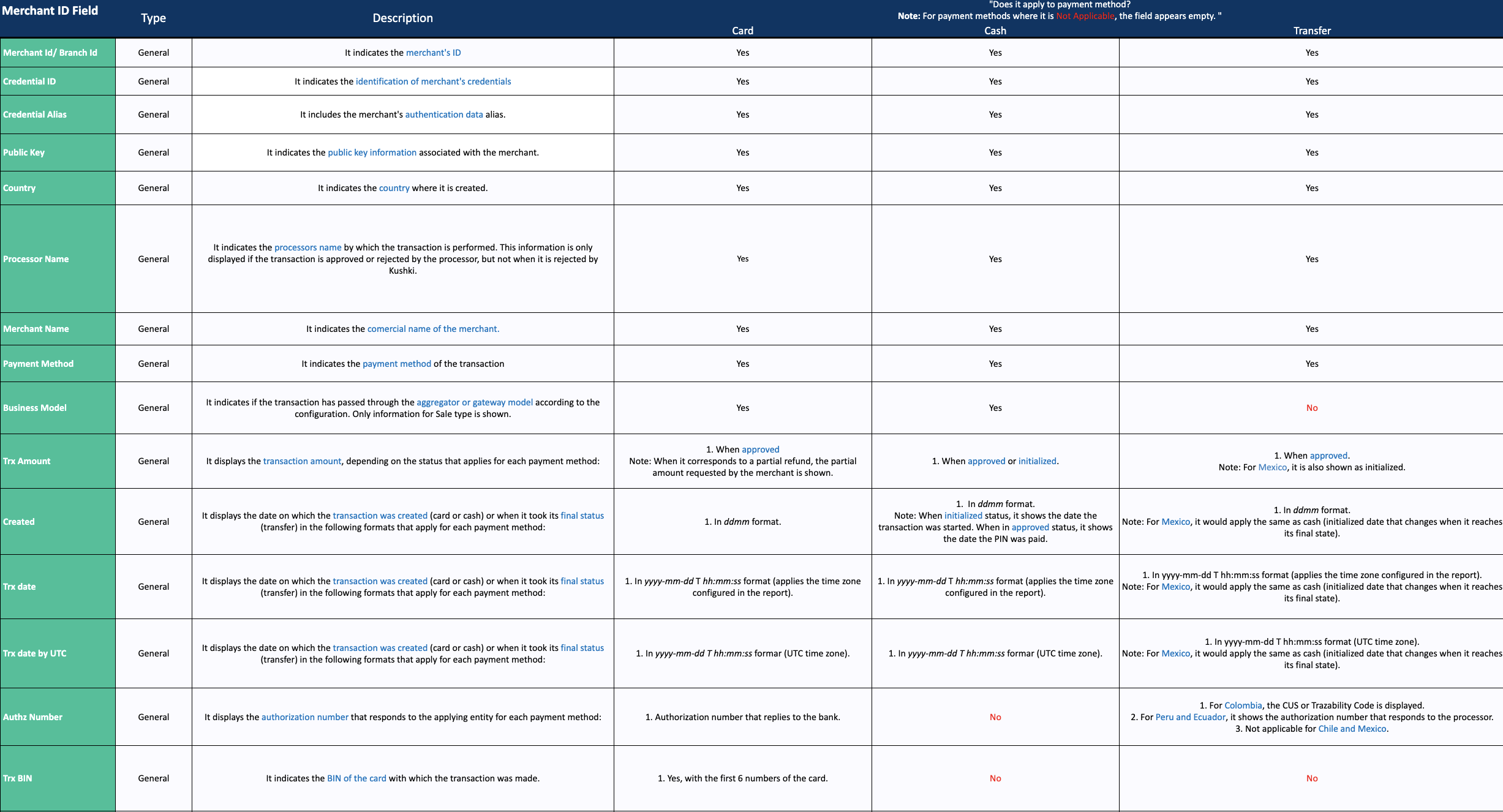This screenshot has height=812, width=1503.
Task: Click red "No" in Business Model row
Action: (1311, 408)
